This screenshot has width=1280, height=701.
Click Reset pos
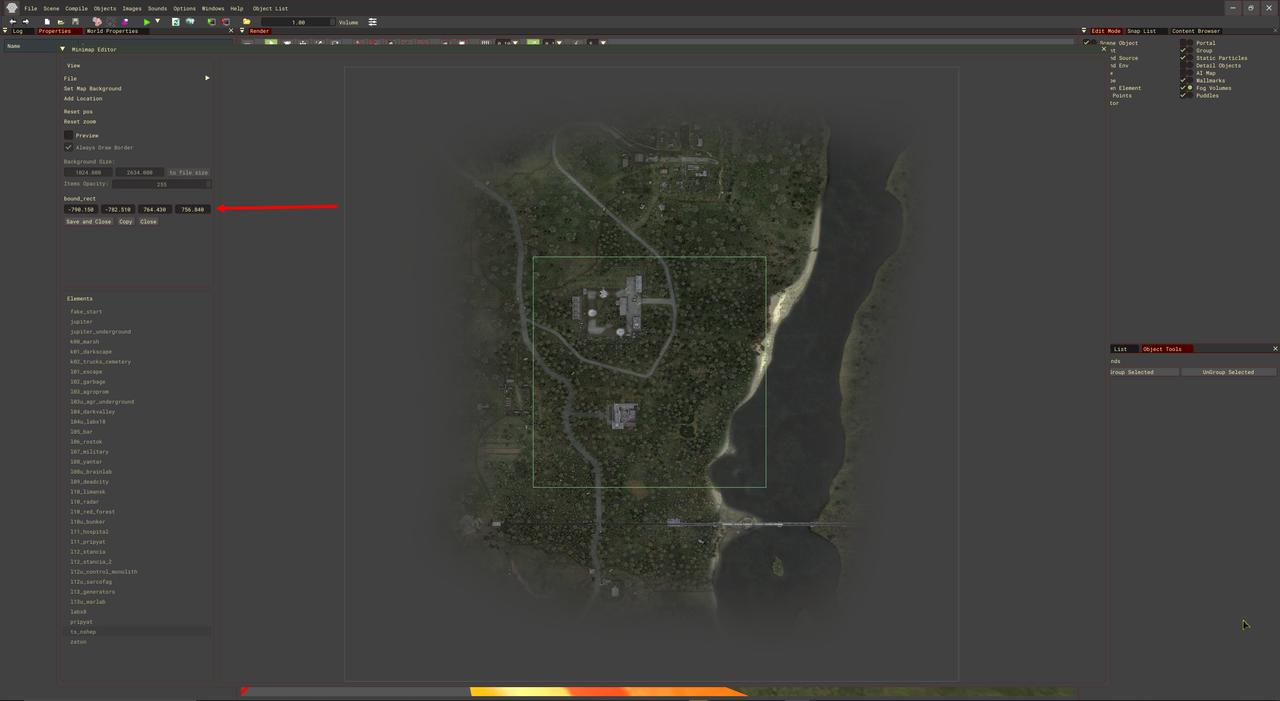click(x=78, y=111)
